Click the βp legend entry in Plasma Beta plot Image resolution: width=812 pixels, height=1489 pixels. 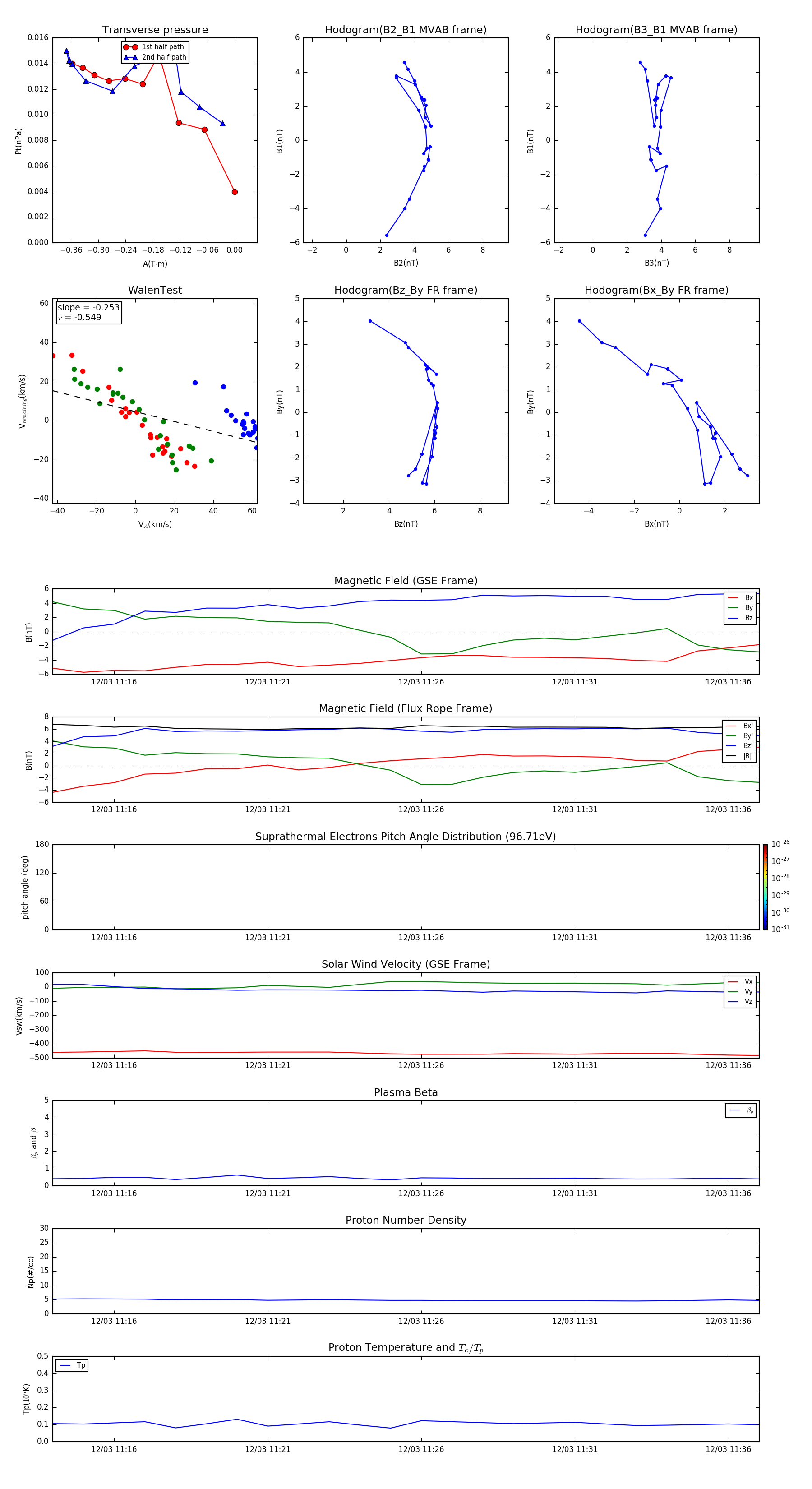click(741, 1110)
